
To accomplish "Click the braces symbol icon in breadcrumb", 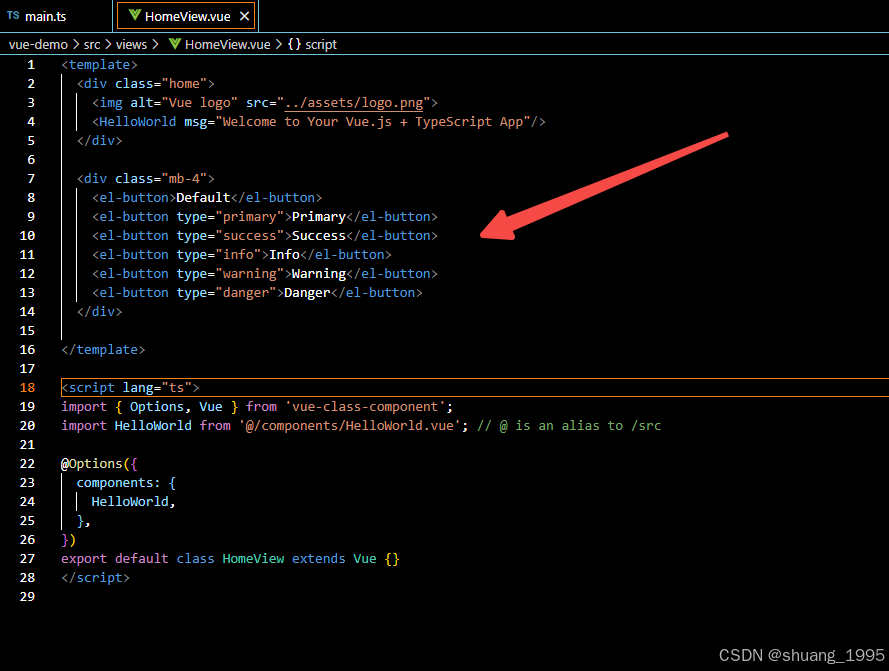I will 294,44.
